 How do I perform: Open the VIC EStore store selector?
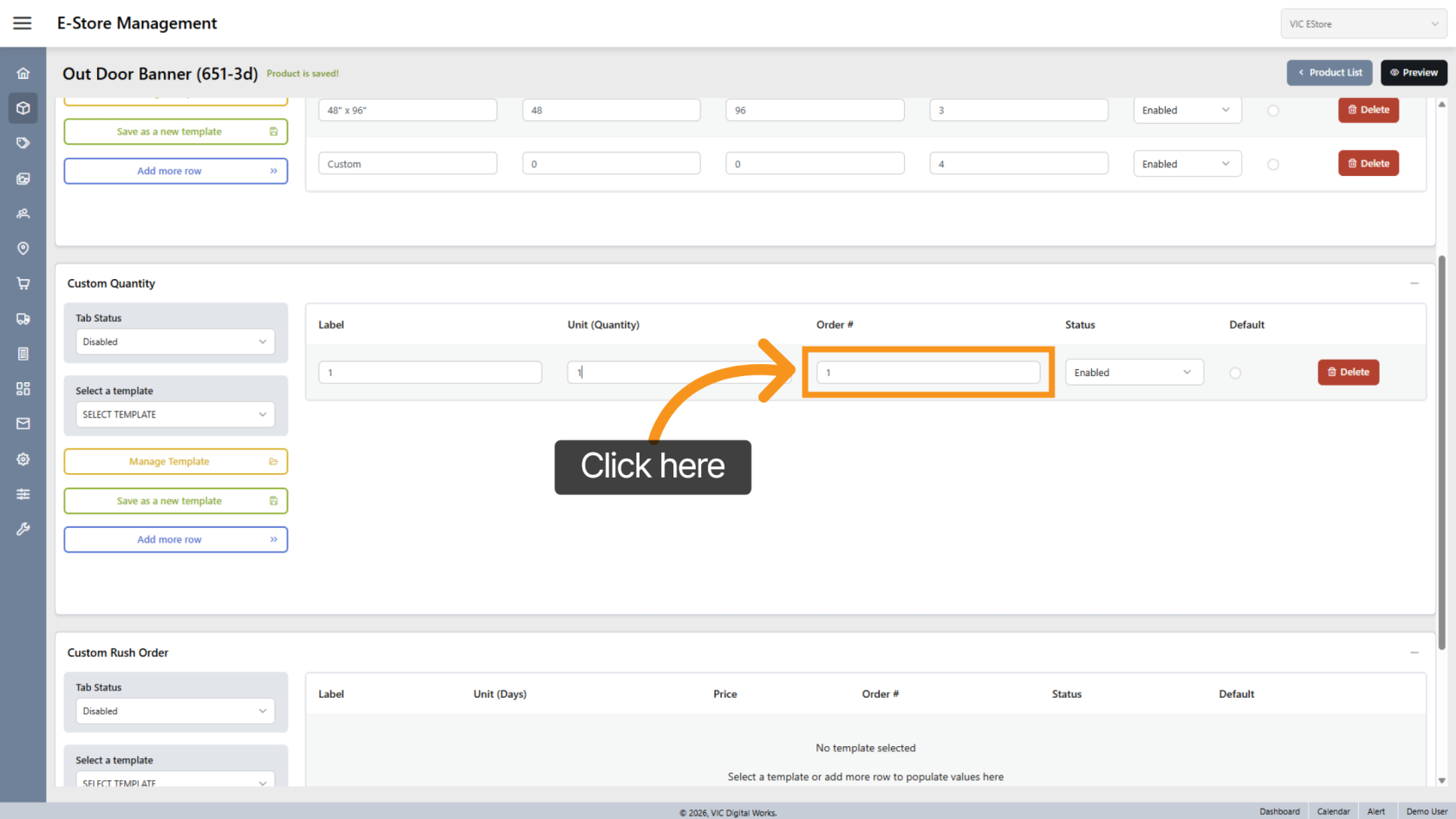(x=1363, y=24)
